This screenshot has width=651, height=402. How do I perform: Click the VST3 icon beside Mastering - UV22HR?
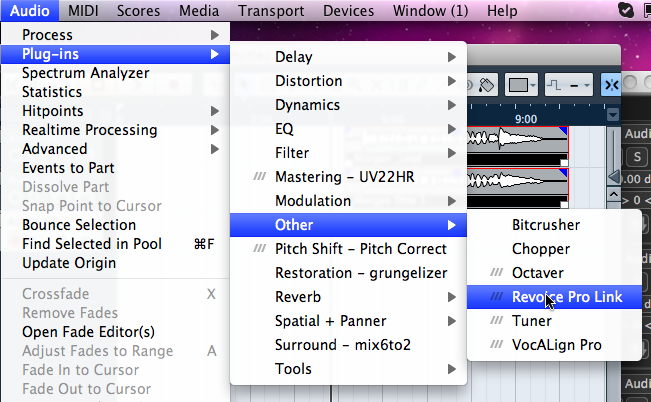(x=258, y=177)
